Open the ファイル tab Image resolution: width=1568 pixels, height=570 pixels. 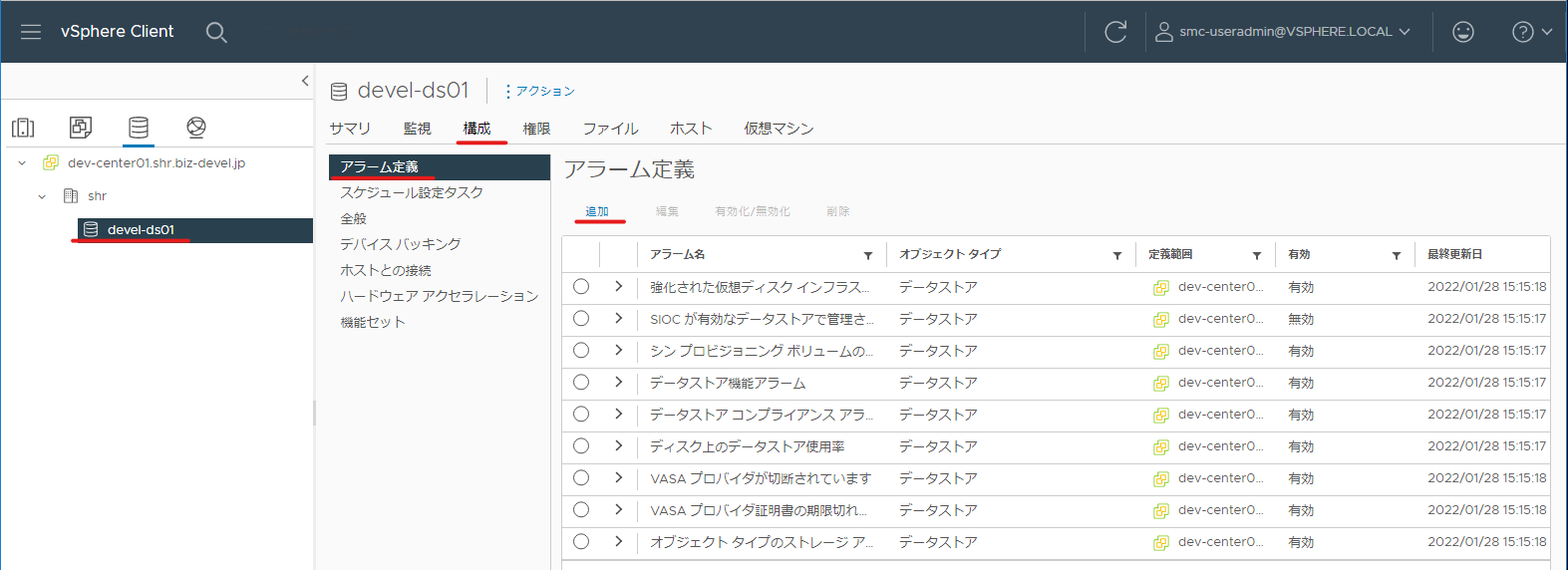pos(610,129)
